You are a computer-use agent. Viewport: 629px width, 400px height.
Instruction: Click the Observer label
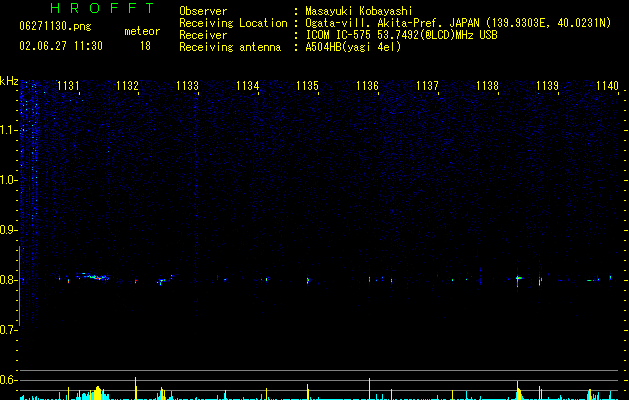[x=203, y=11]
